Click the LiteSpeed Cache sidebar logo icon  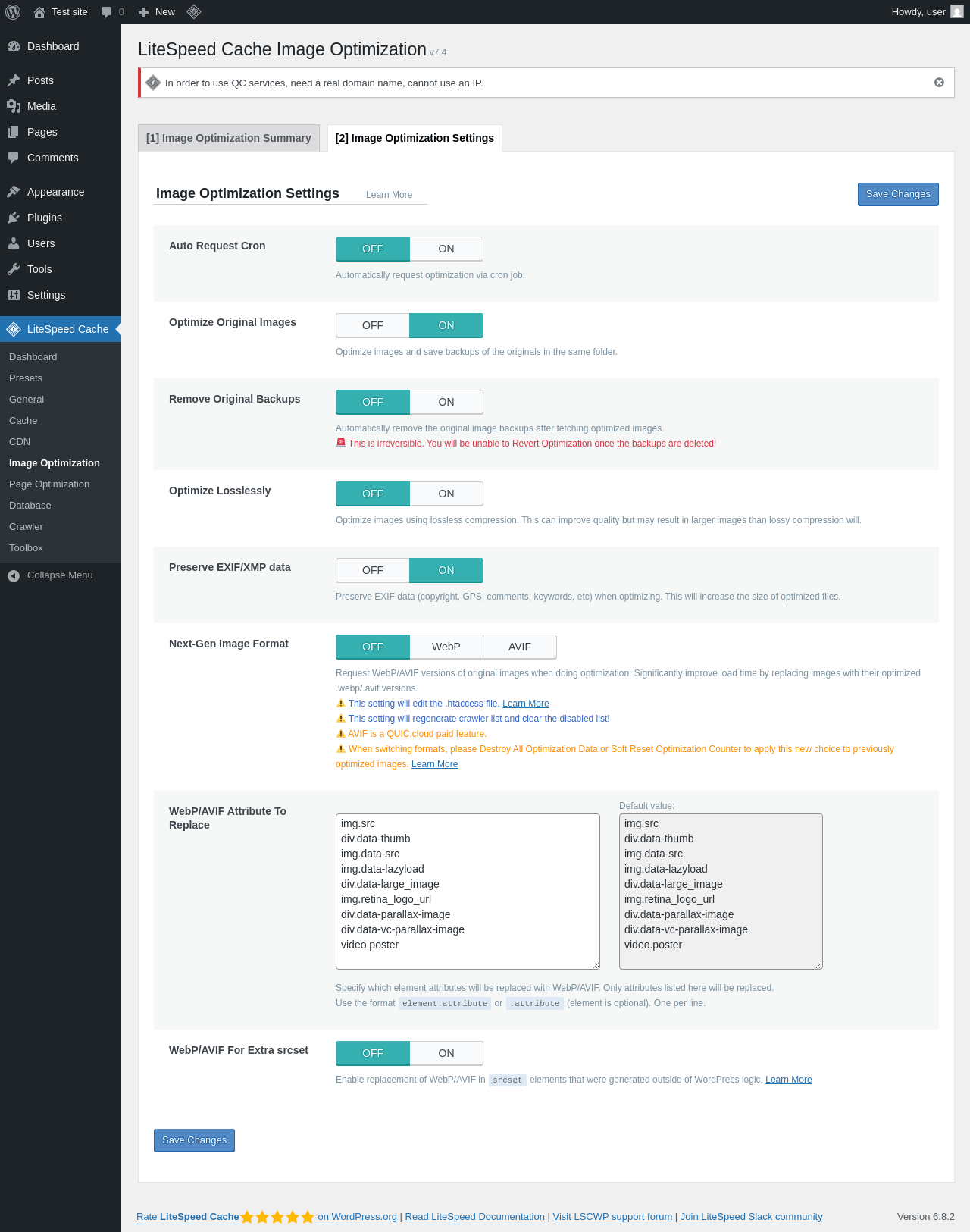click(x=14, y=329)
